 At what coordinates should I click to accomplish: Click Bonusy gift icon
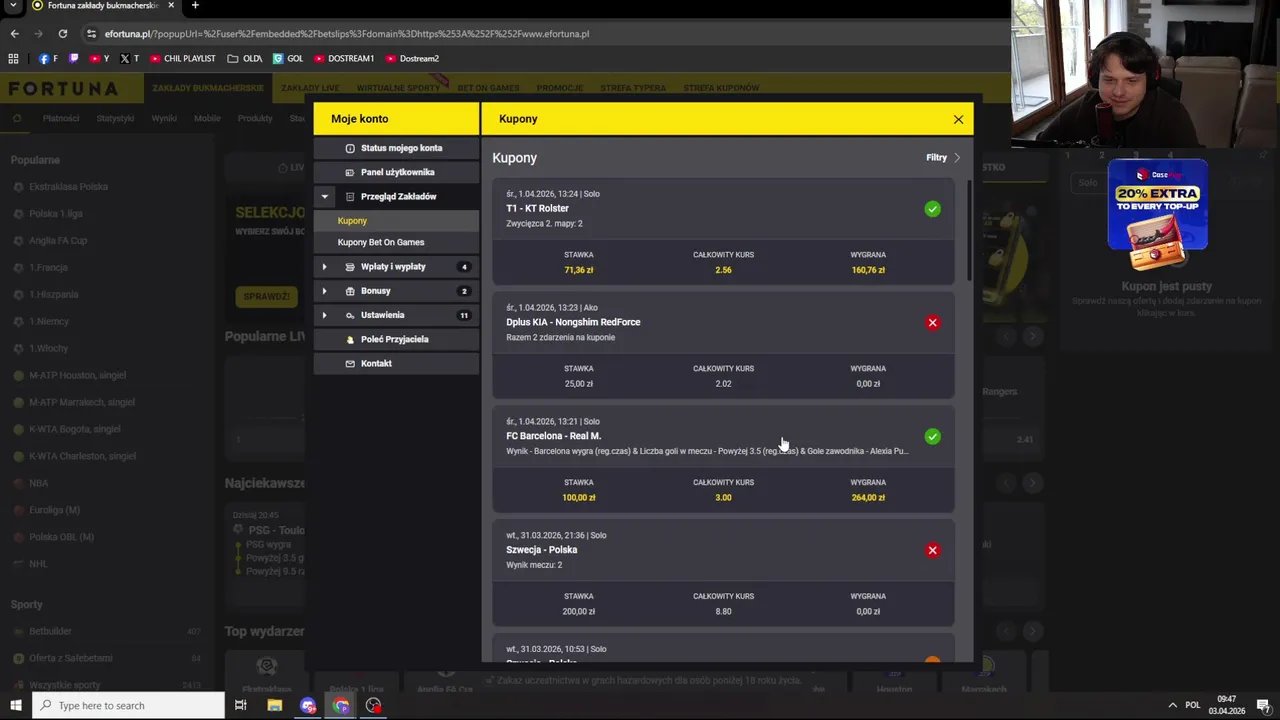click(x=350, y=291)
